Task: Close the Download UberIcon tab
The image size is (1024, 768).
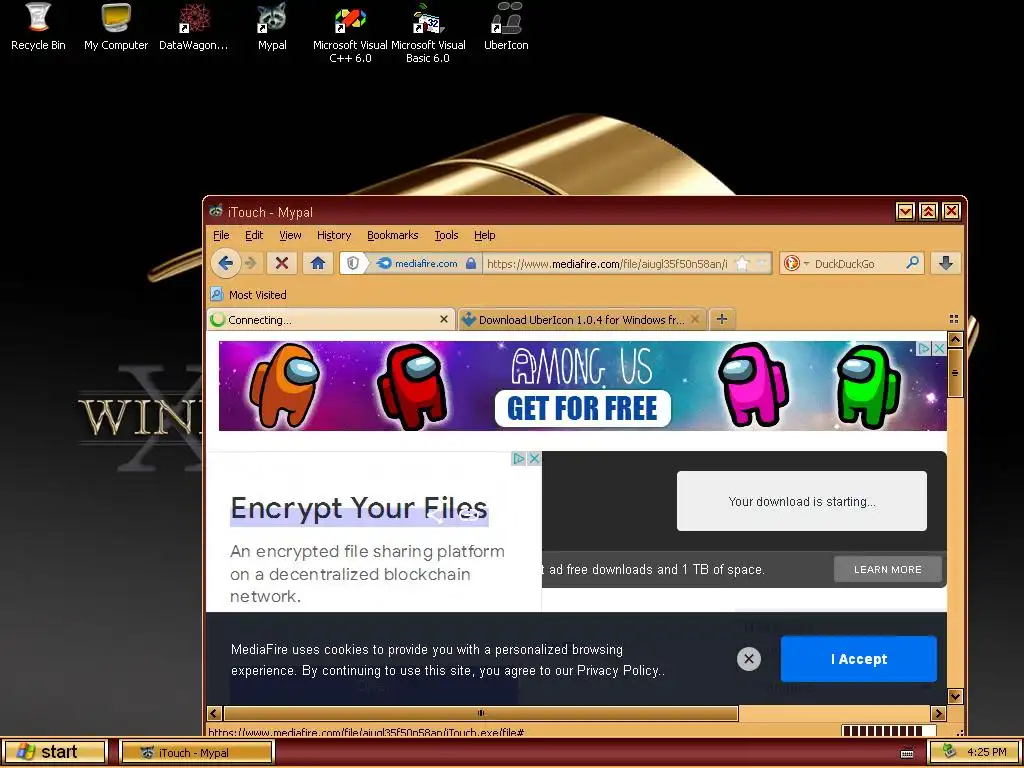Action: [695, 319]
